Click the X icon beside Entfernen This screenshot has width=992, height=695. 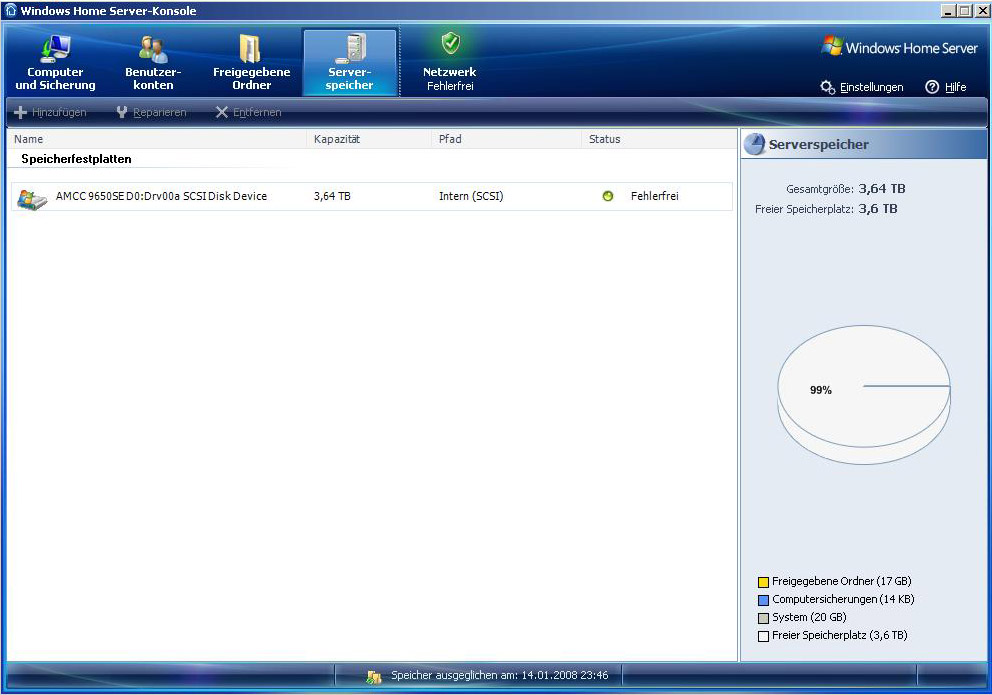[x=221, y=113]
